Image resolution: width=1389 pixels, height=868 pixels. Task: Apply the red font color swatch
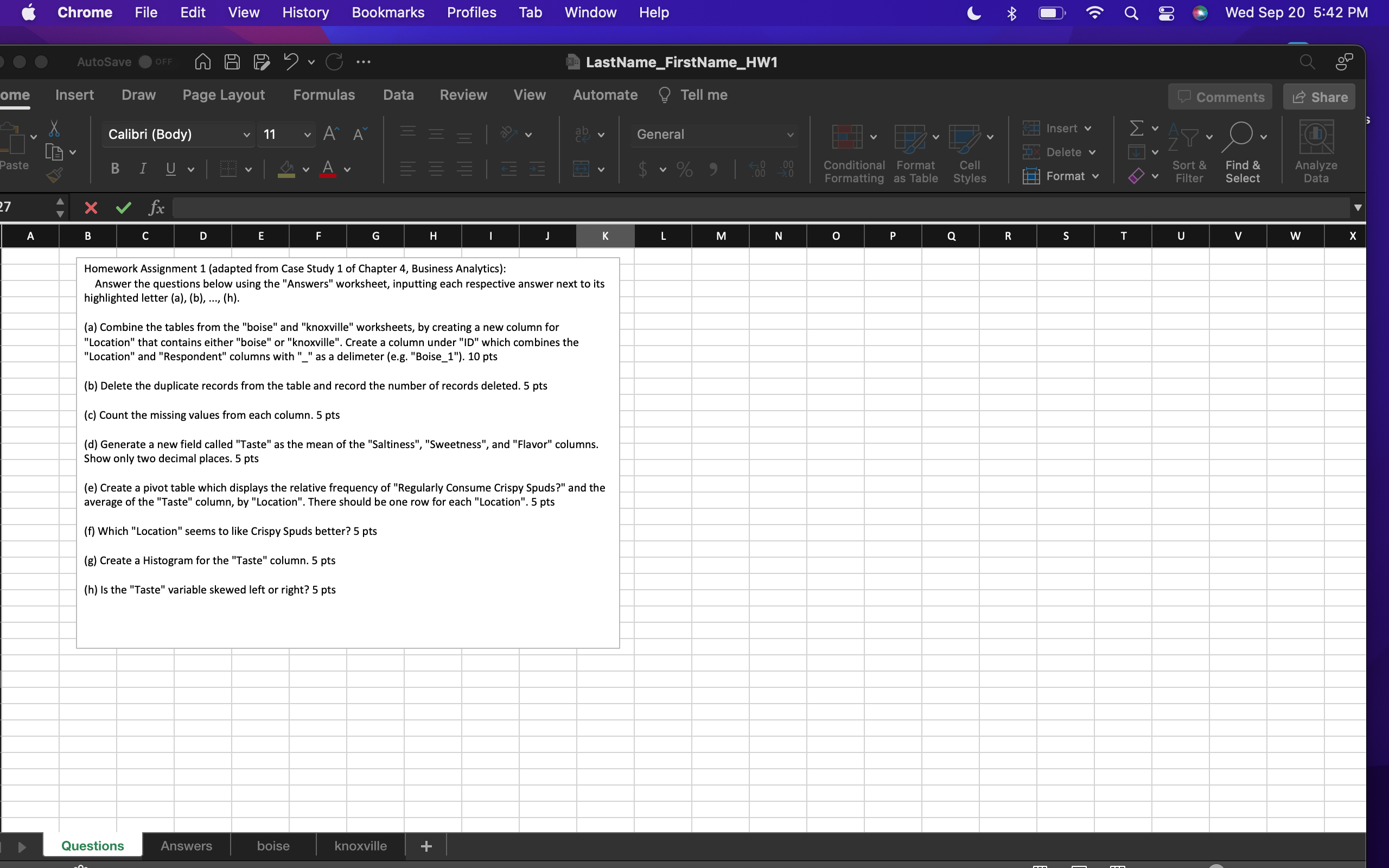pyautogui.click(x=328, y=169)
